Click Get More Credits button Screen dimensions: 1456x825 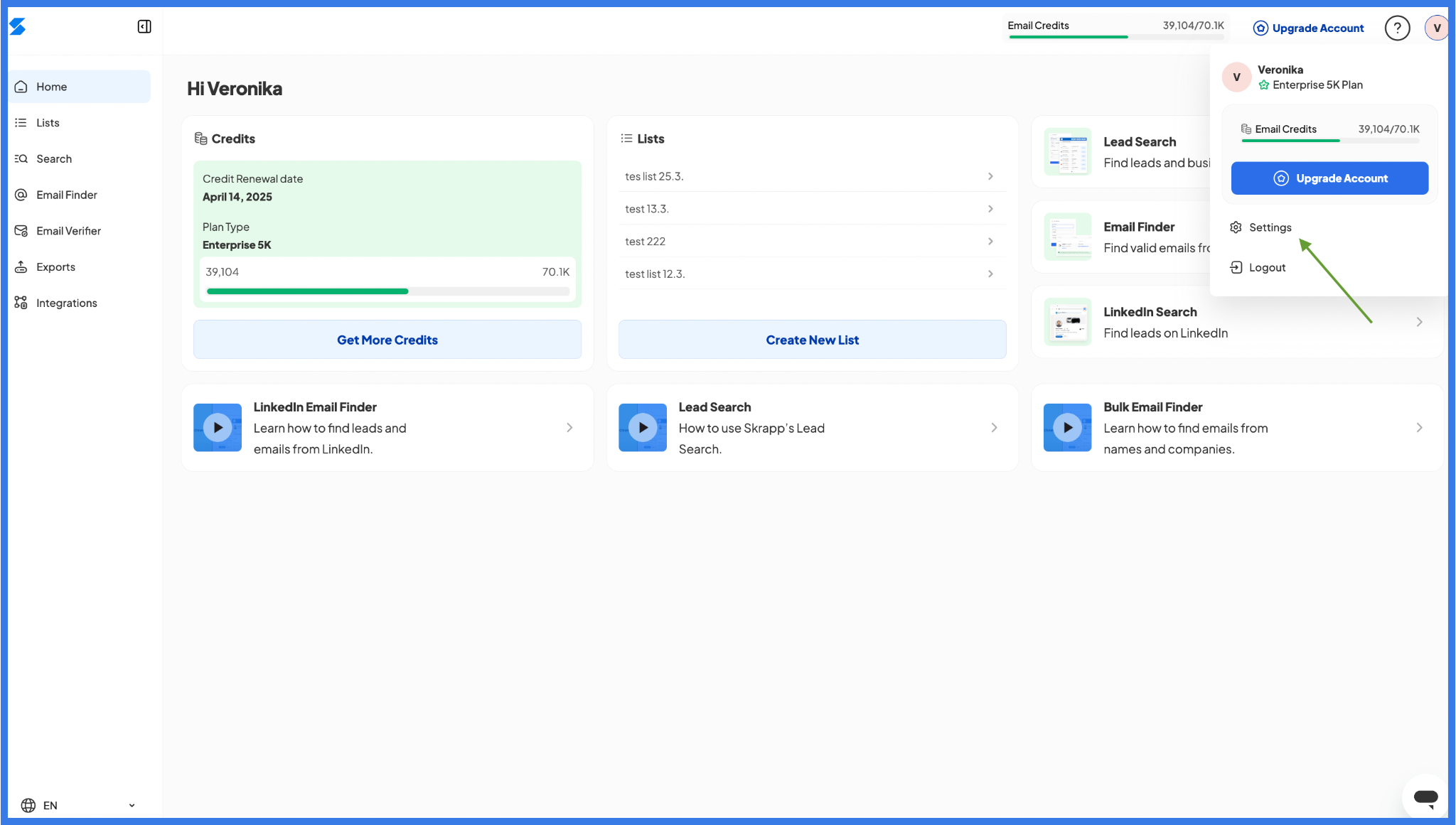(x=387, y=340)
